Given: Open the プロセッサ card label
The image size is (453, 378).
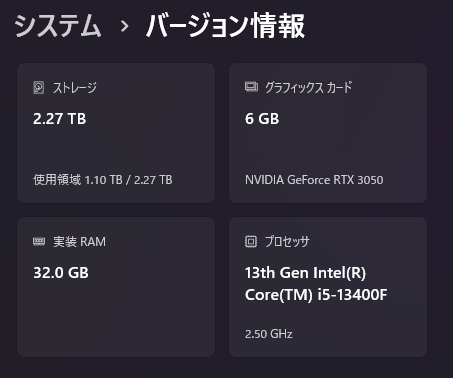Looking at the screenshot, I should (287, 241).
